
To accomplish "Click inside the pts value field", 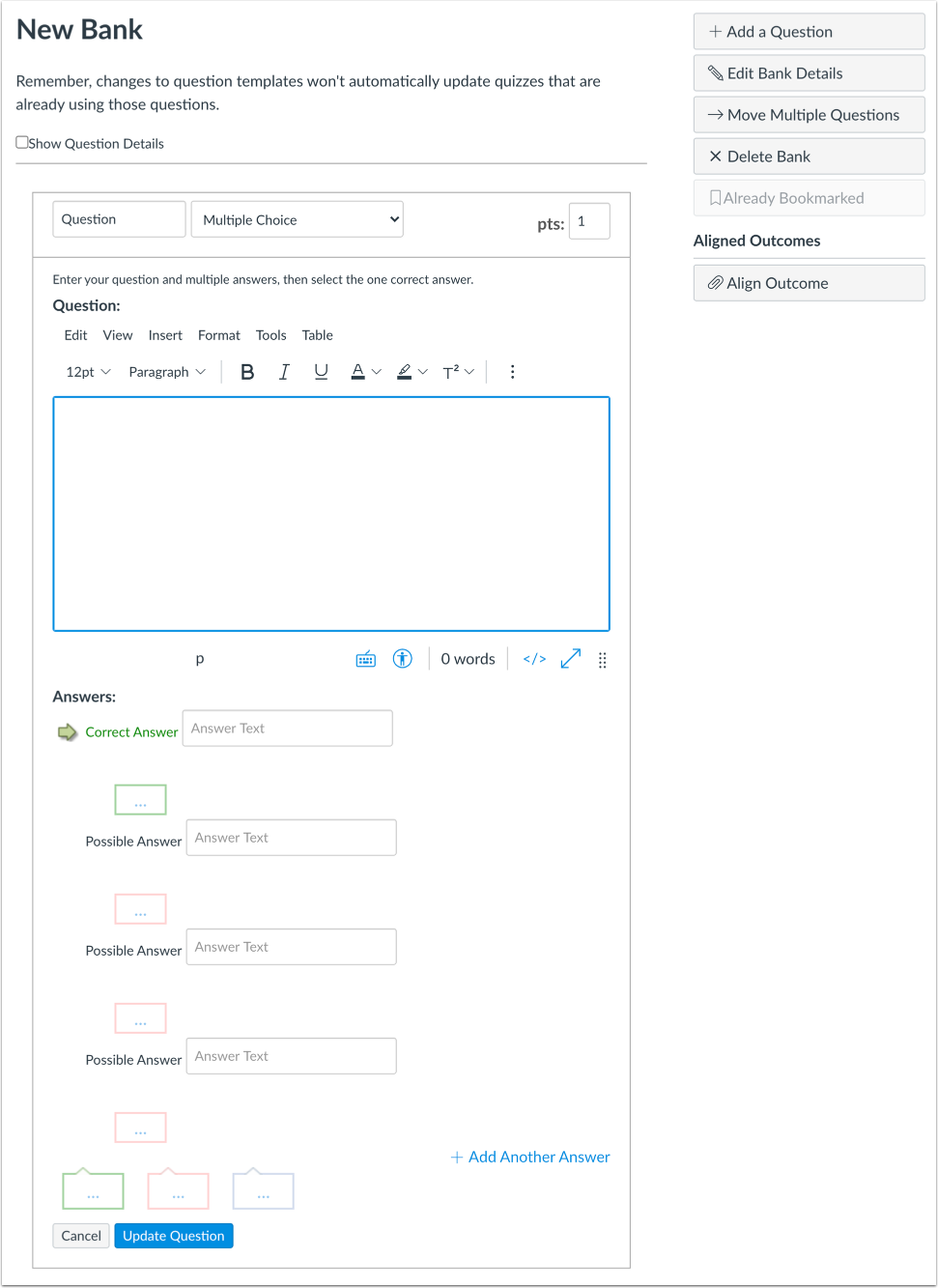I will coord(589,221).
